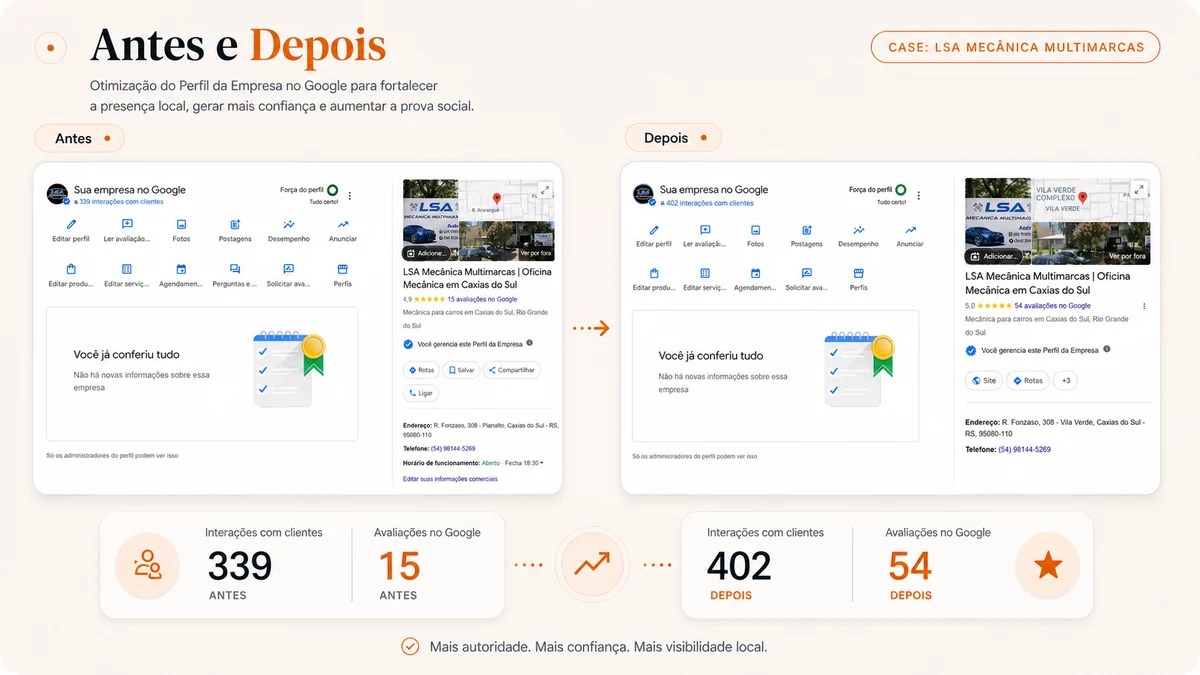Open three-dot menu next to 54 avaliações
Viewport: 1200px width, 675px height.
pos(1144,306)
